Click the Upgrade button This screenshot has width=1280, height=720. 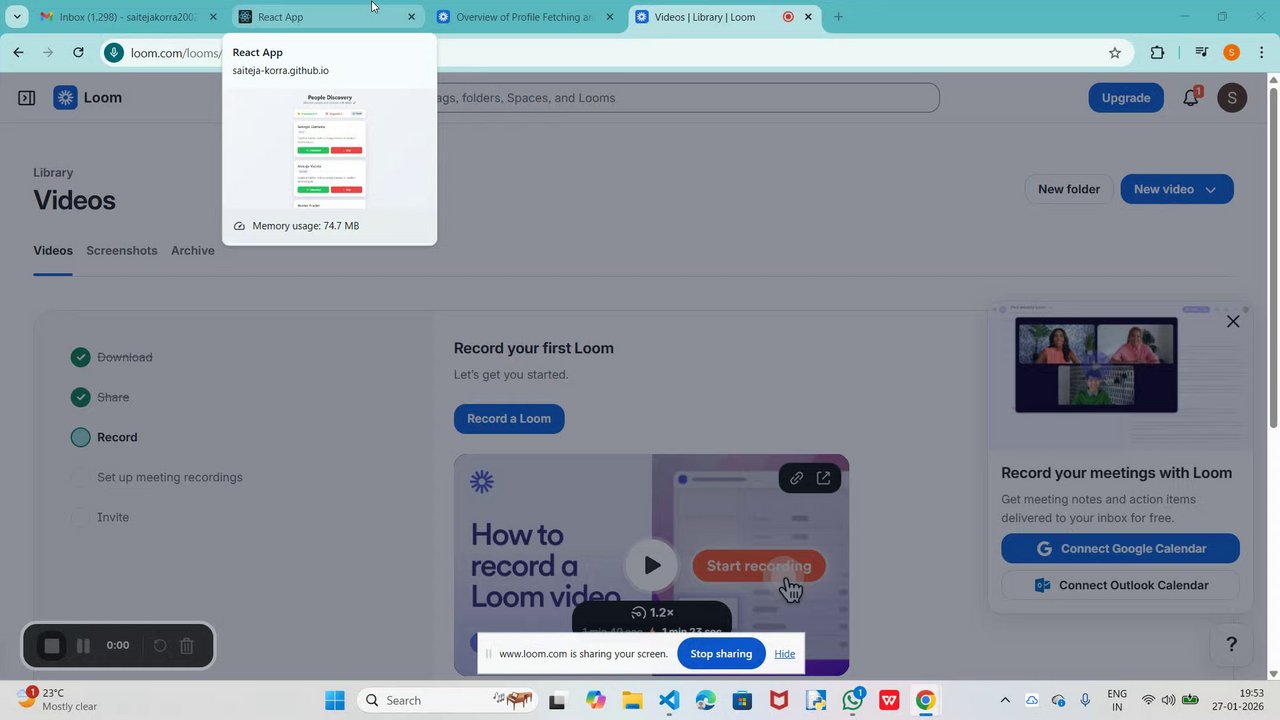point(1126,98)
